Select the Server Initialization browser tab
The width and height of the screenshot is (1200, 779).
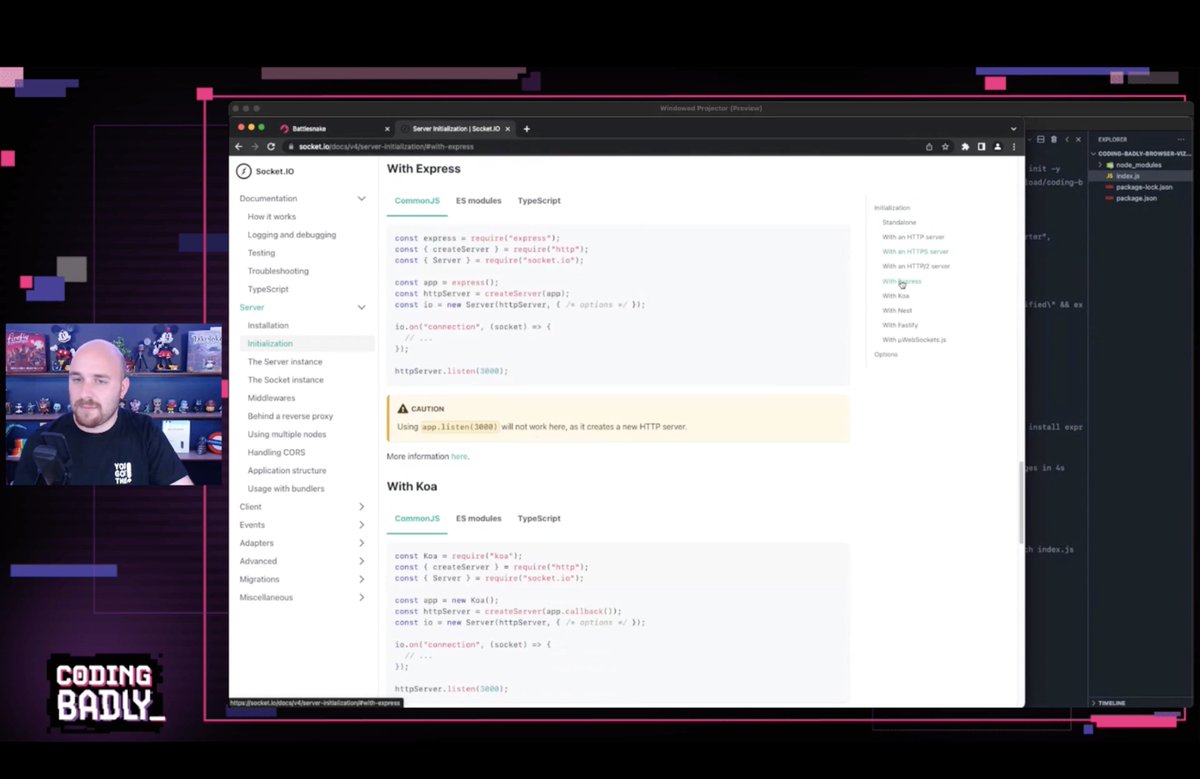click(455, 128)
